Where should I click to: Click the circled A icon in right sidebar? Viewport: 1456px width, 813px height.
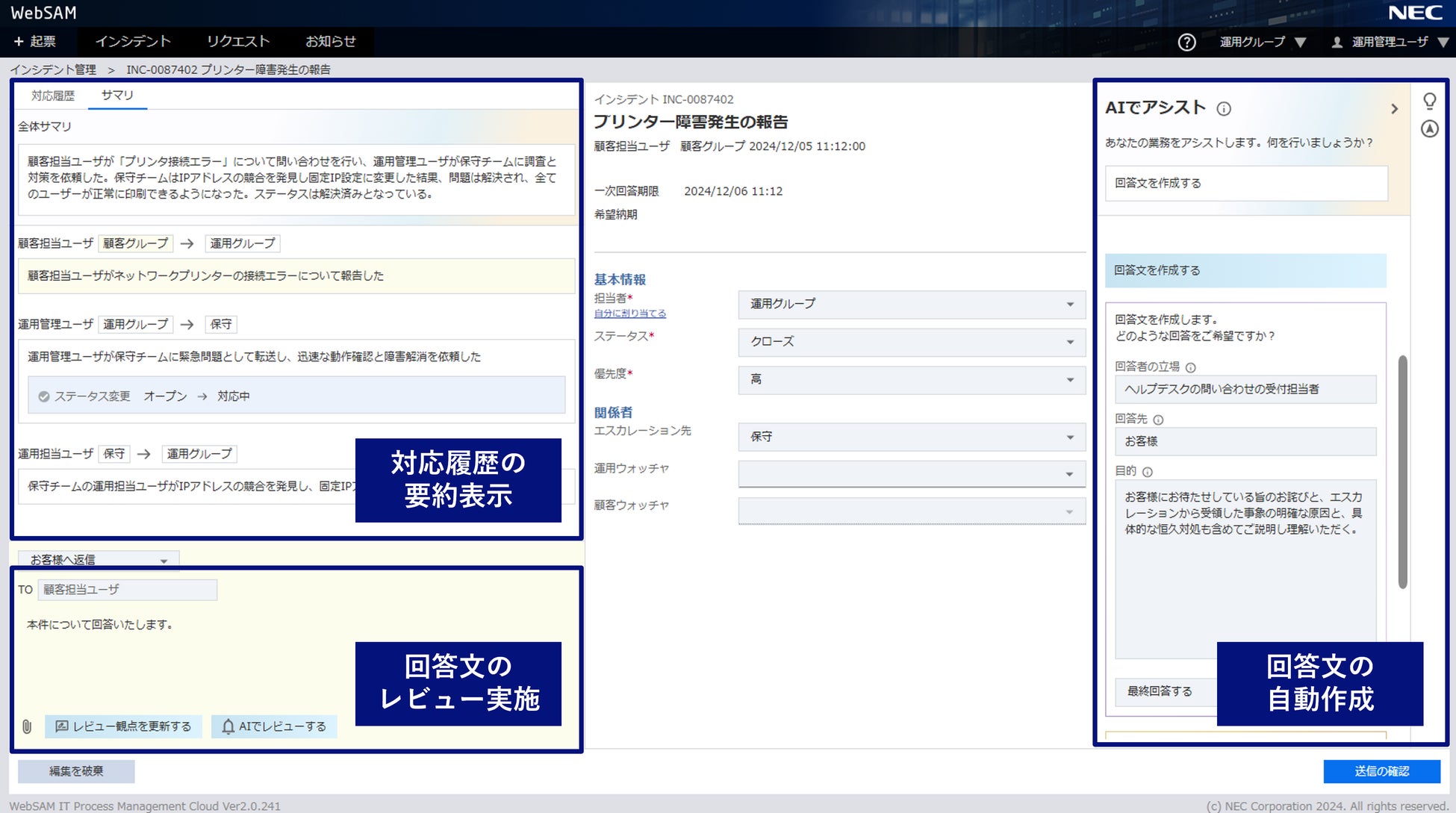1429,128
